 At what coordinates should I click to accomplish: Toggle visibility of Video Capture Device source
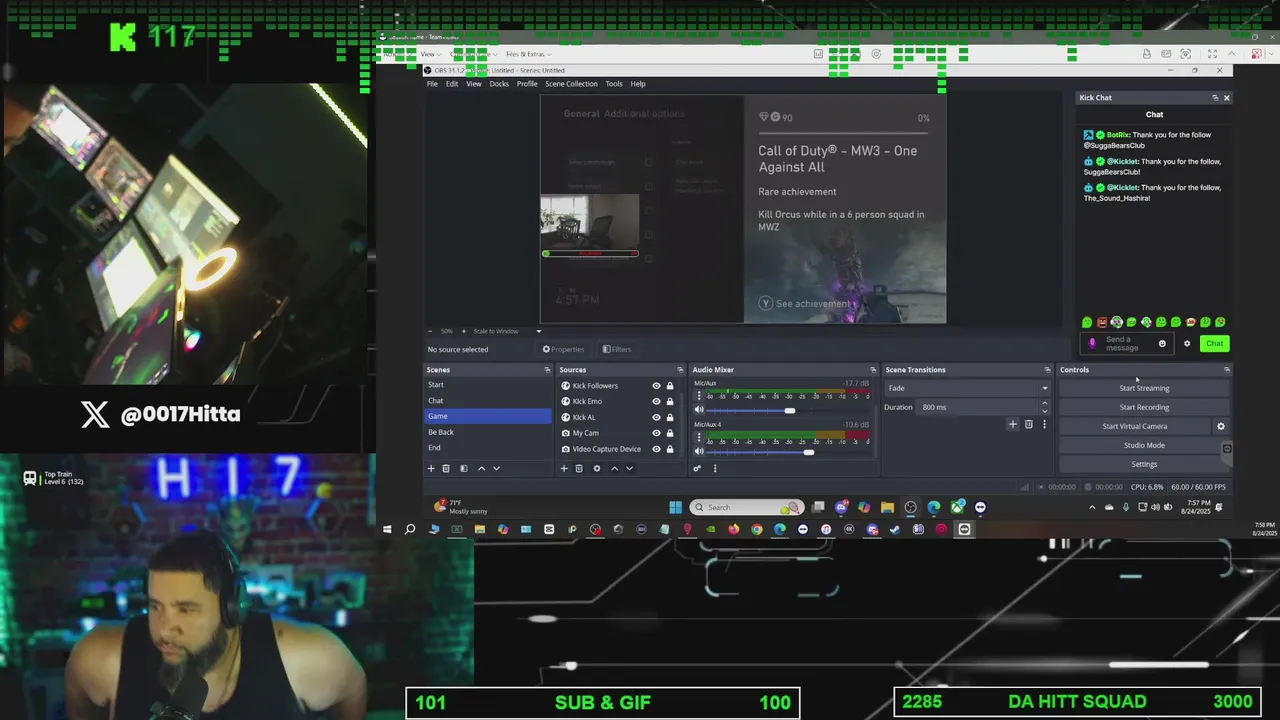coord(656,449)
